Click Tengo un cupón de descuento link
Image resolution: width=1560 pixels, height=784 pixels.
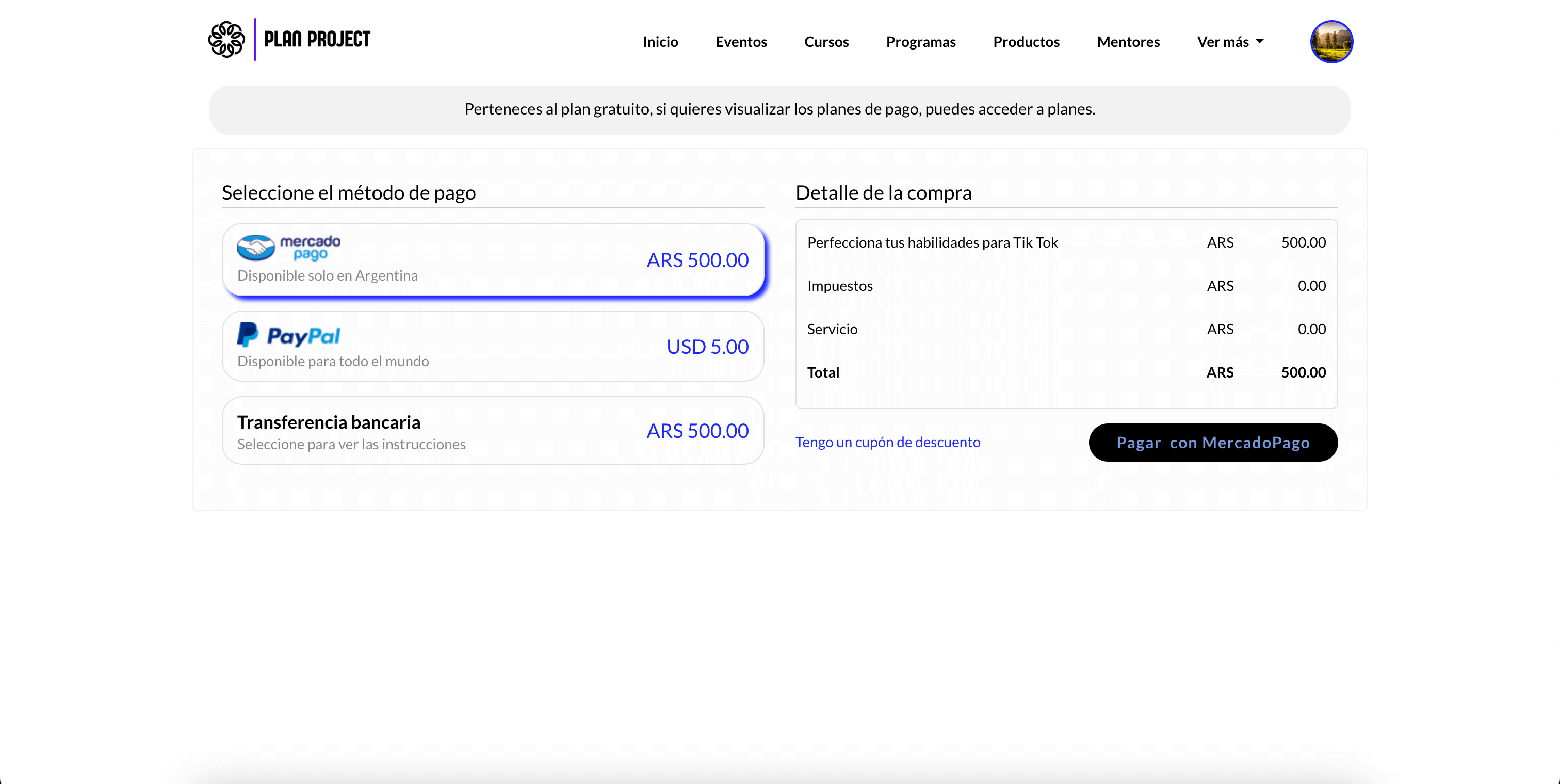coord(887,443)
